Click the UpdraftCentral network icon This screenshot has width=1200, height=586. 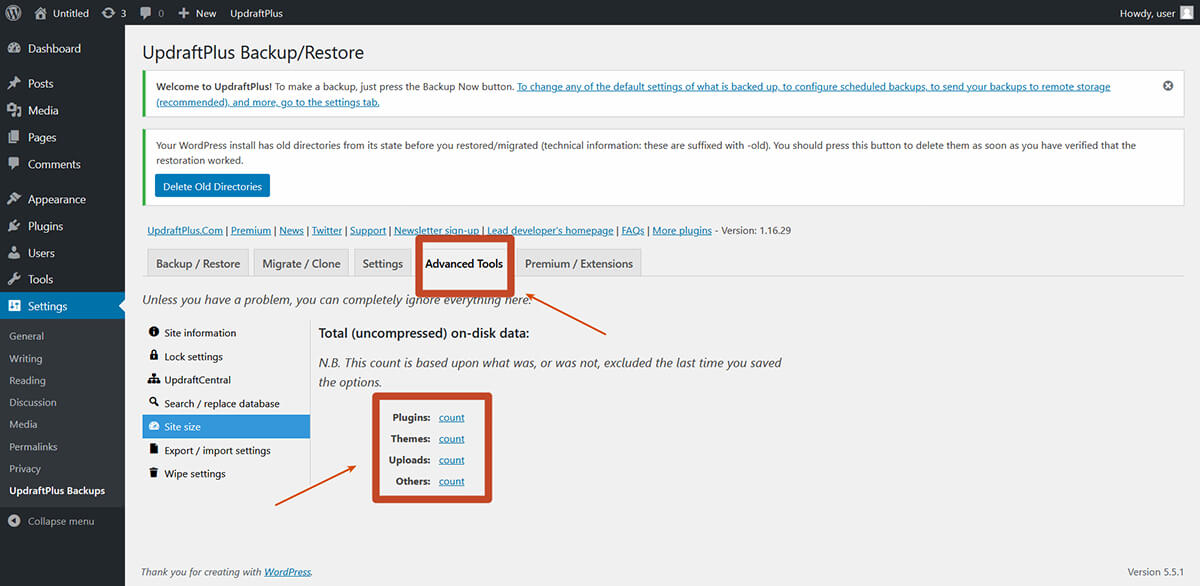click(154, 380)
